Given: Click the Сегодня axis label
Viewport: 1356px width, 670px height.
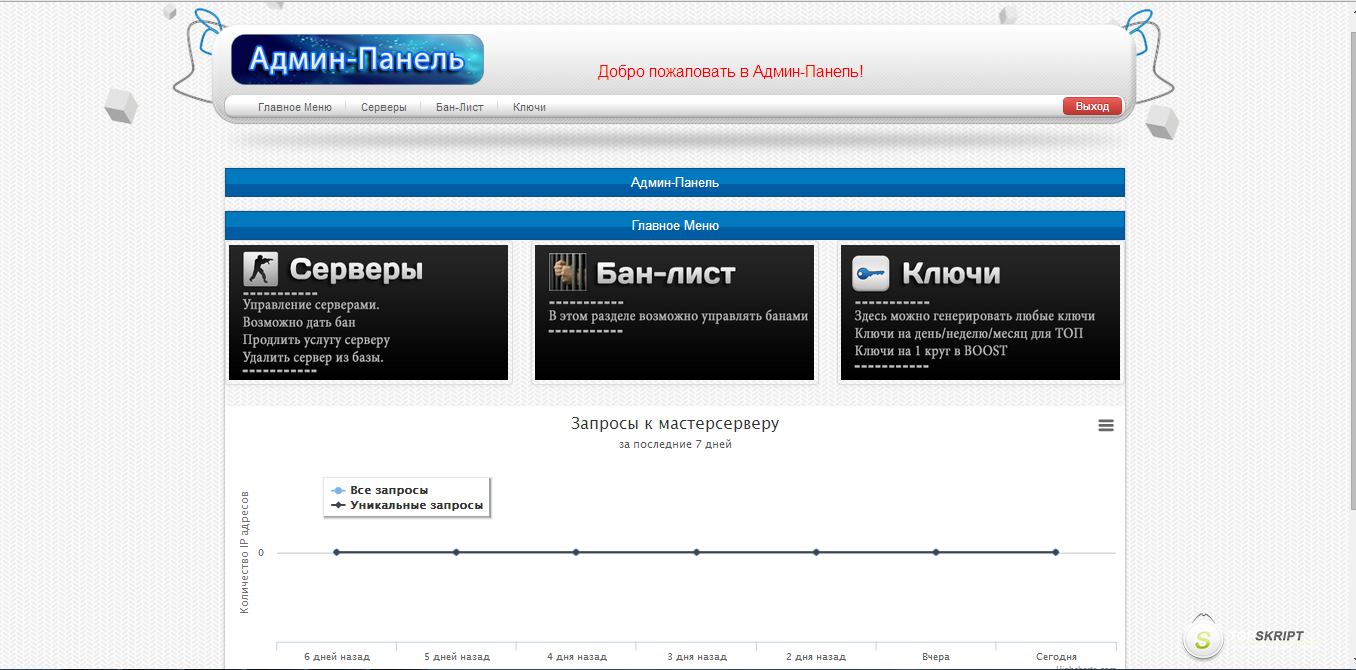Looking at the screenshot, I should [x=1056, y=657].
